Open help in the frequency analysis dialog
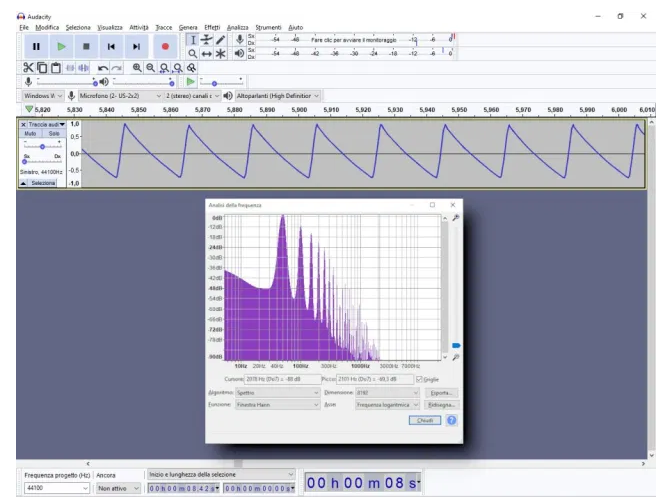The width and height of the screenshot is (661, 497). [451, 420]
